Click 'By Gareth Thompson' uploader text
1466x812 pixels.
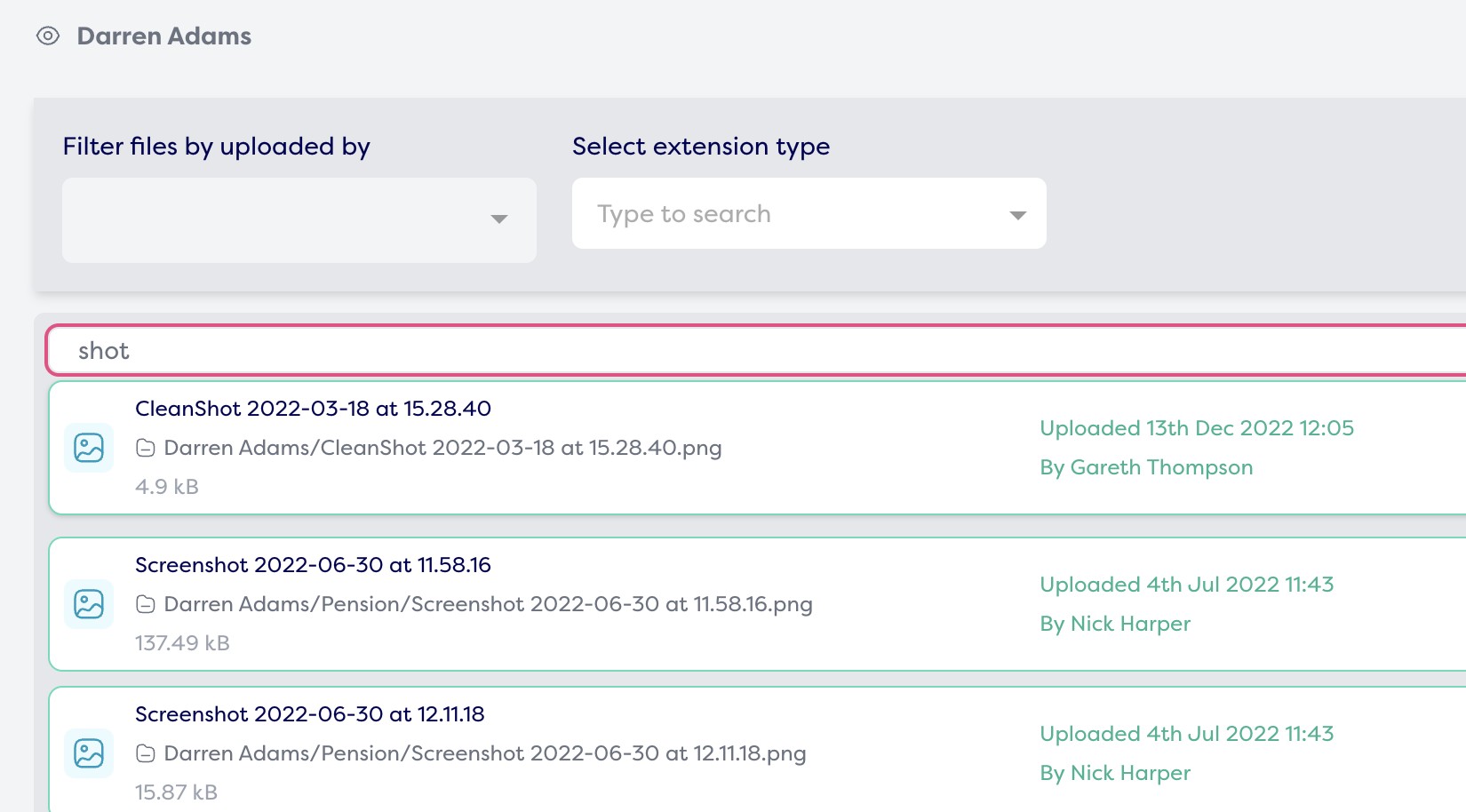pos(1146,467)
